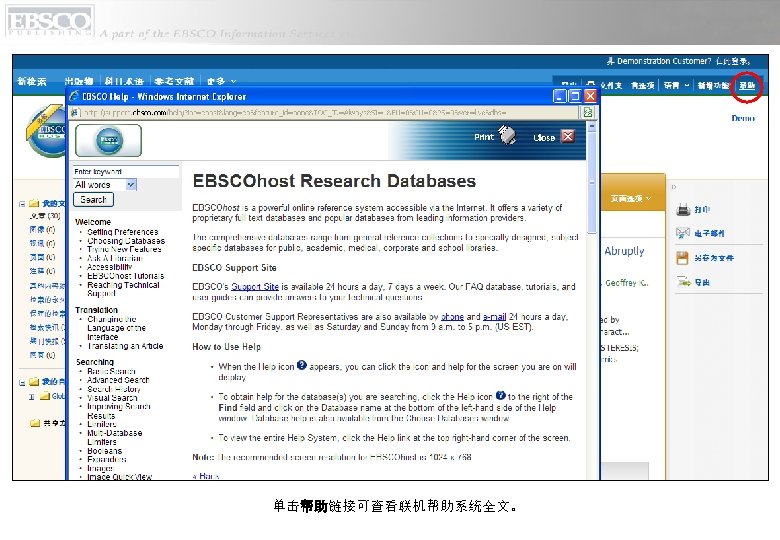The height and width of the screenshot is (540, 780).
Task: Open Booleans help topic
Action: 104,450
